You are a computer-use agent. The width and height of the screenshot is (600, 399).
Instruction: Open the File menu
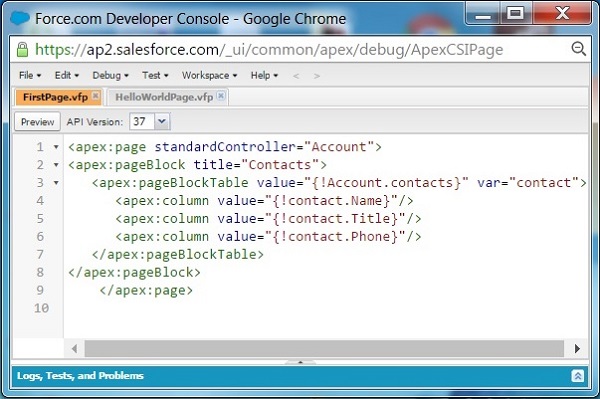point(30,75)
